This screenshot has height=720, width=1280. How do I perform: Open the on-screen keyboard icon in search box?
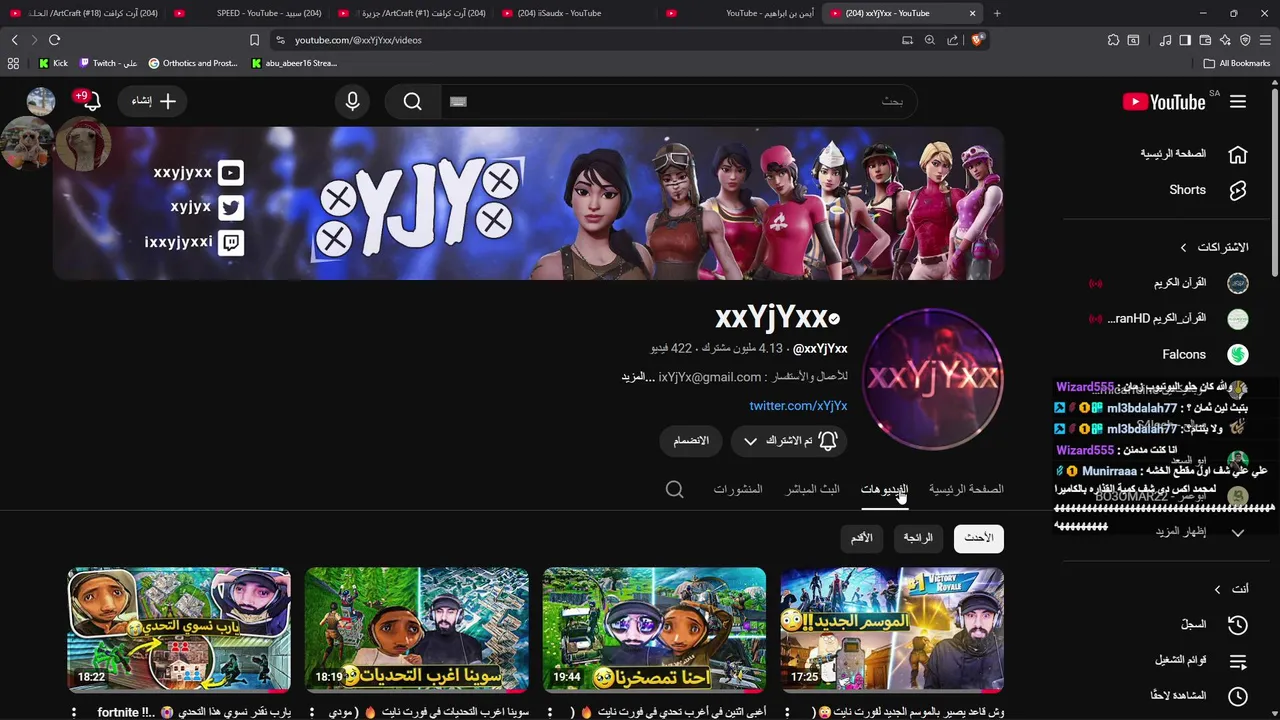(x=458, y=101)
